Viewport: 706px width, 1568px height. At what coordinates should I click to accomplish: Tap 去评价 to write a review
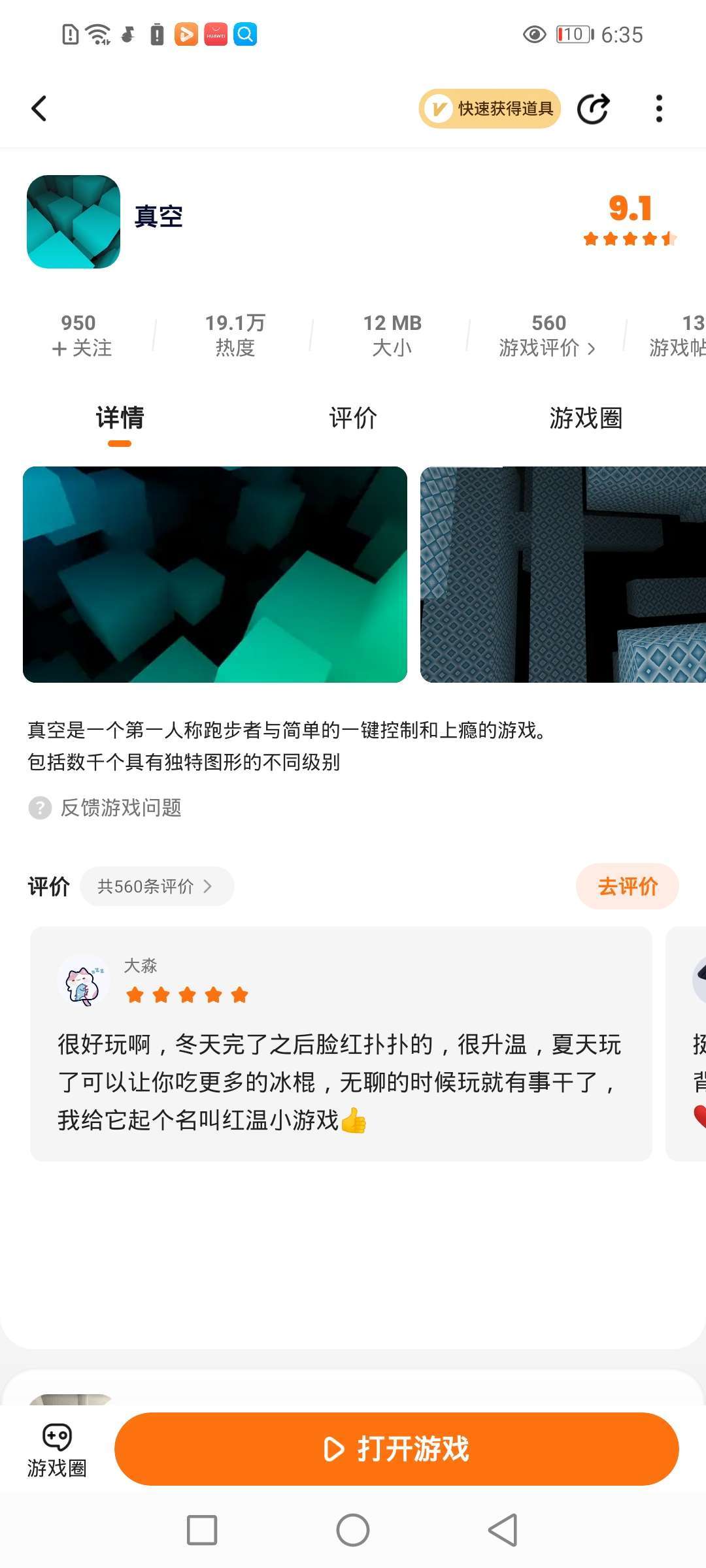tap(628, 887)
